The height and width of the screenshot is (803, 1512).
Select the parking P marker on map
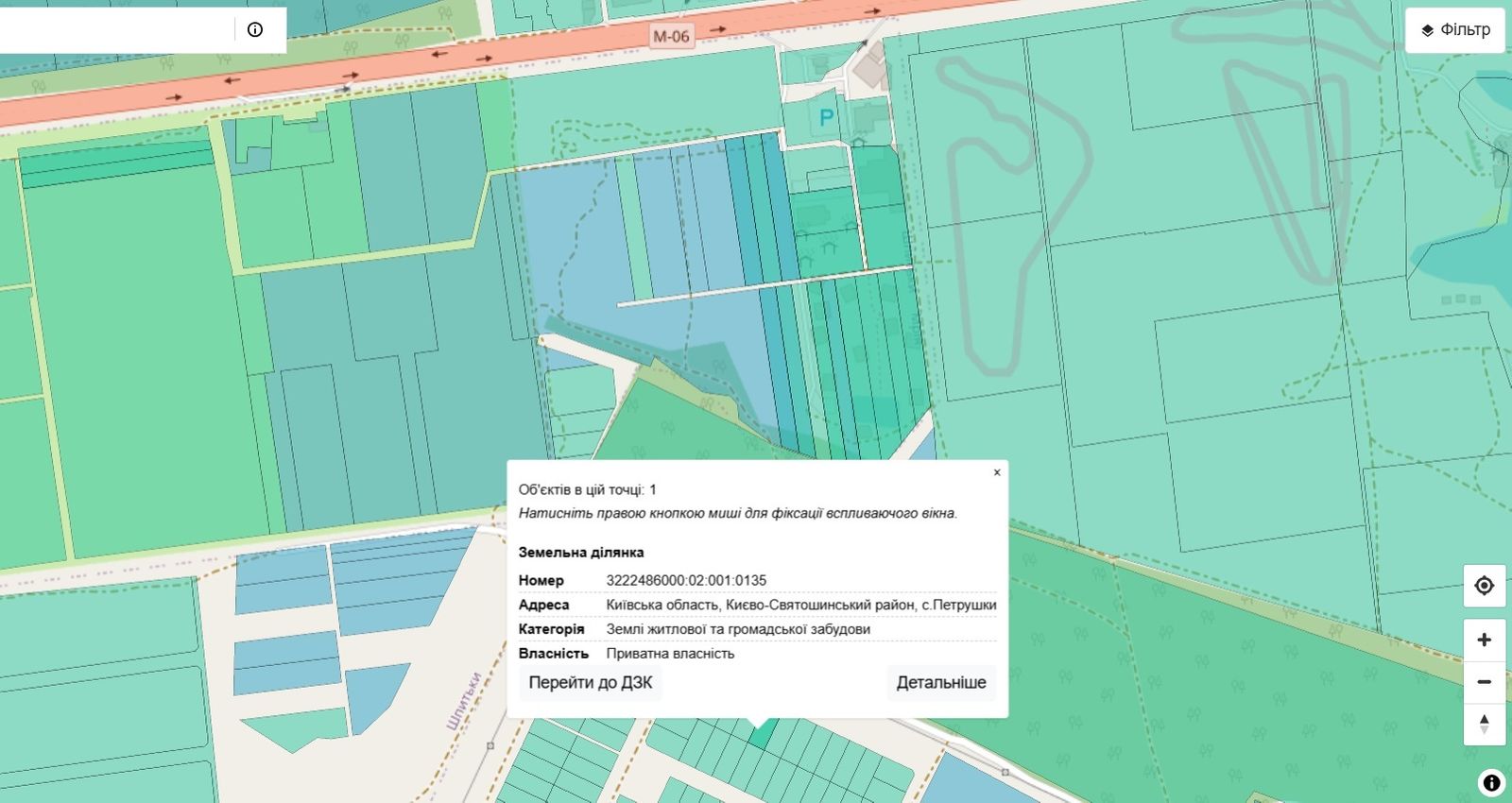pyautogui.click(x=827, y=117)
